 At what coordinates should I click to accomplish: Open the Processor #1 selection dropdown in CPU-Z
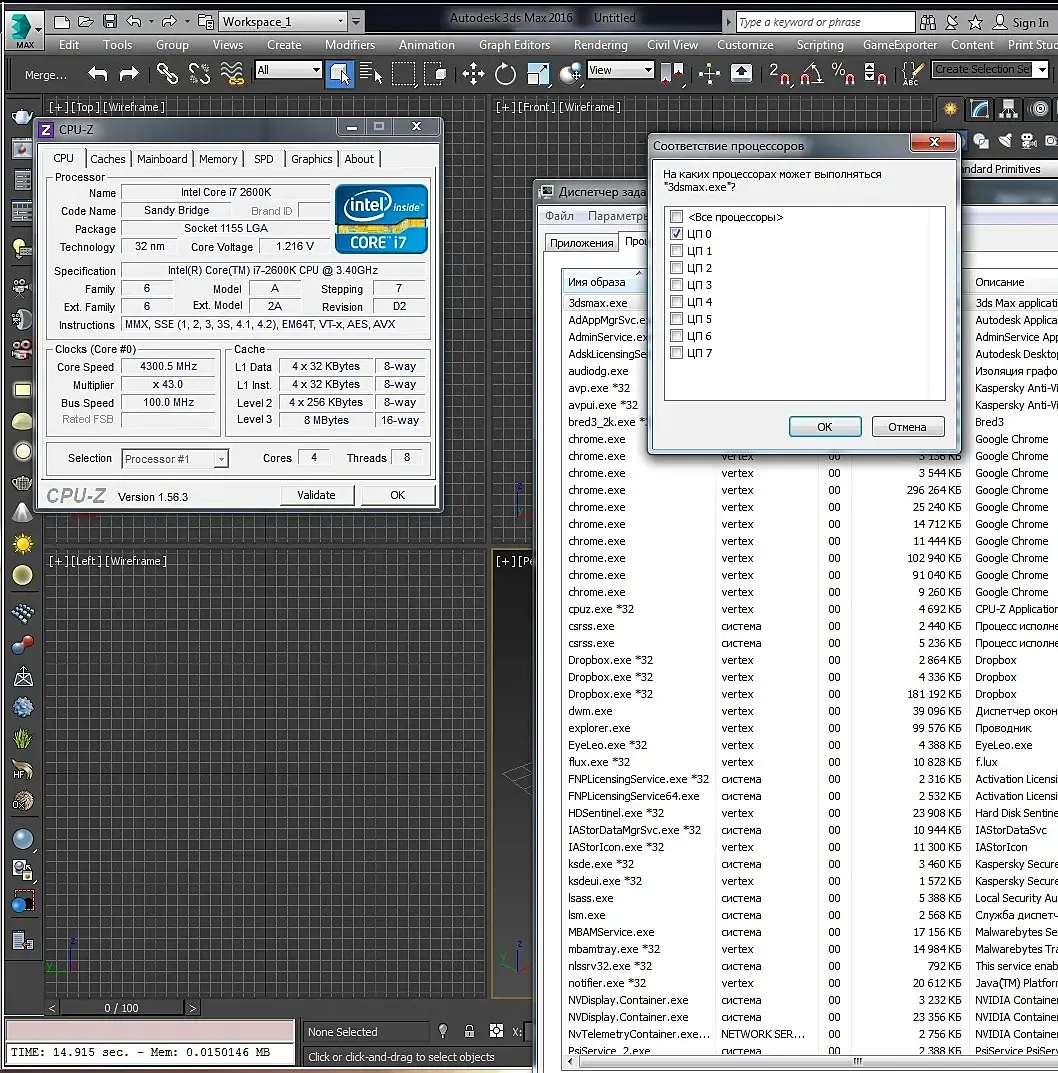click(175, 458)
